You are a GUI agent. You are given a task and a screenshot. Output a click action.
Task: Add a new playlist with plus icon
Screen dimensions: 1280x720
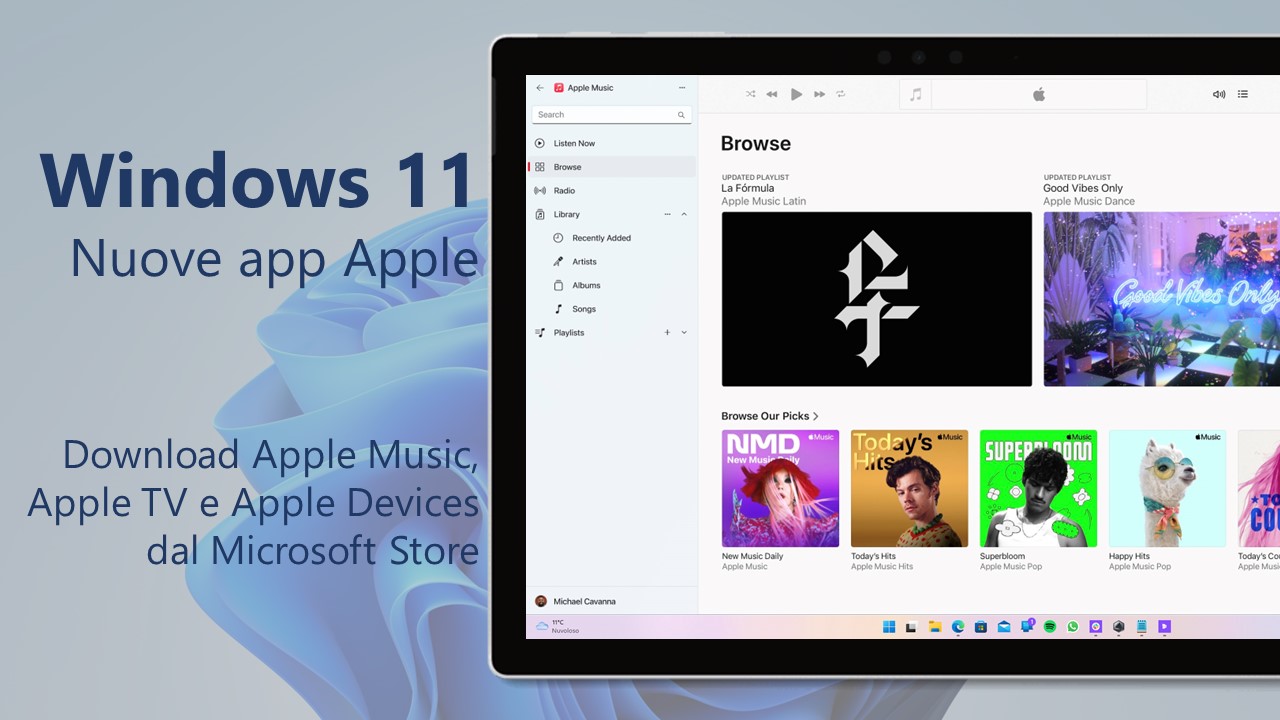[x=667, y=332]
